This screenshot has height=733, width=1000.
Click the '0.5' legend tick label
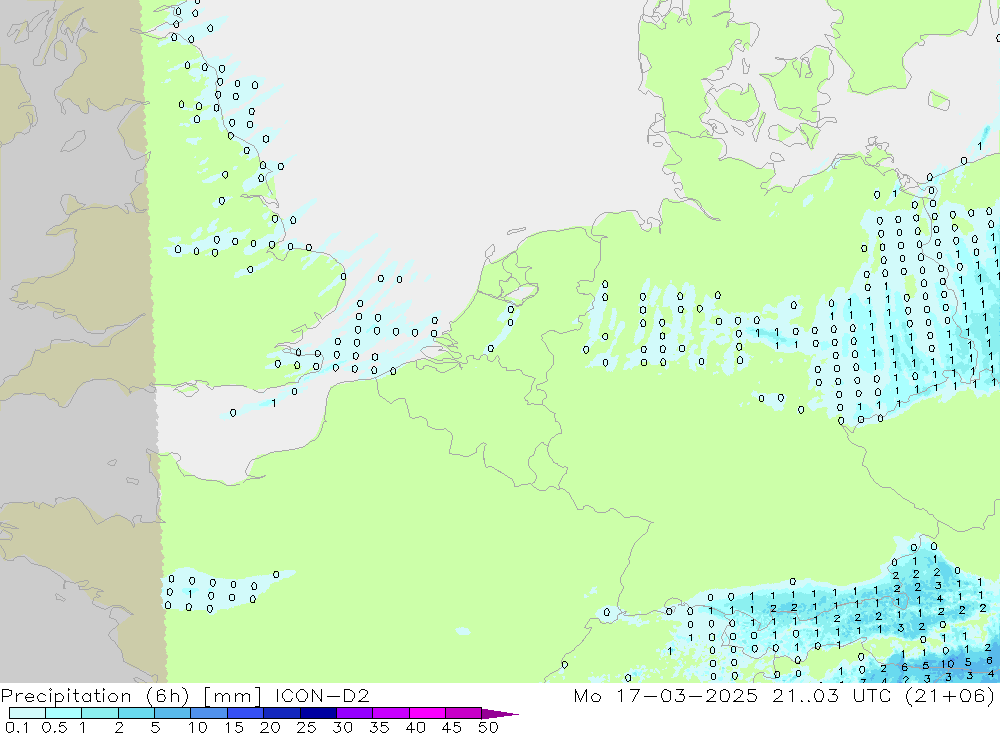[x=54, y=727]
